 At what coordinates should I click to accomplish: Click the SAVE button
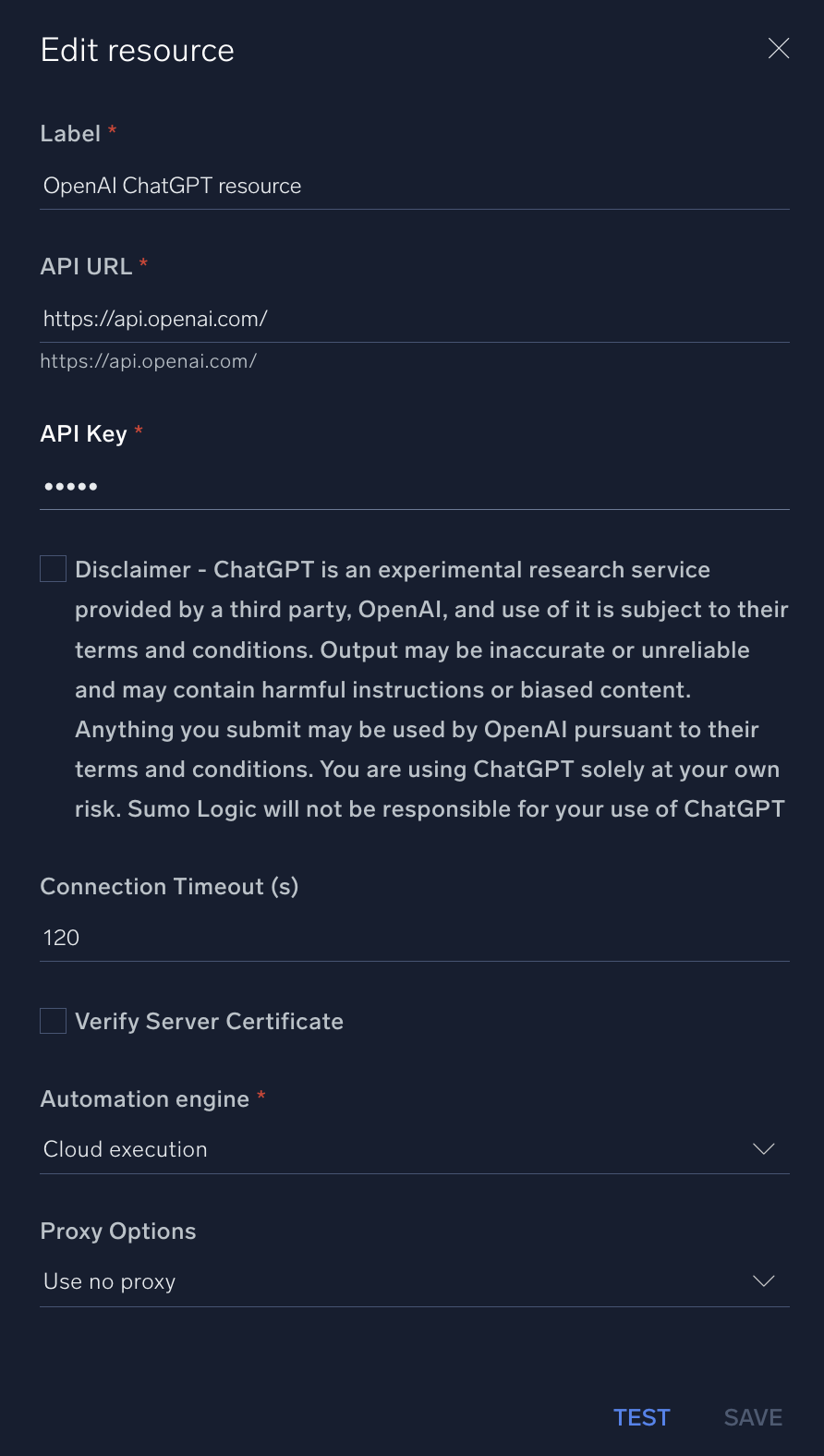(751, 1416)
